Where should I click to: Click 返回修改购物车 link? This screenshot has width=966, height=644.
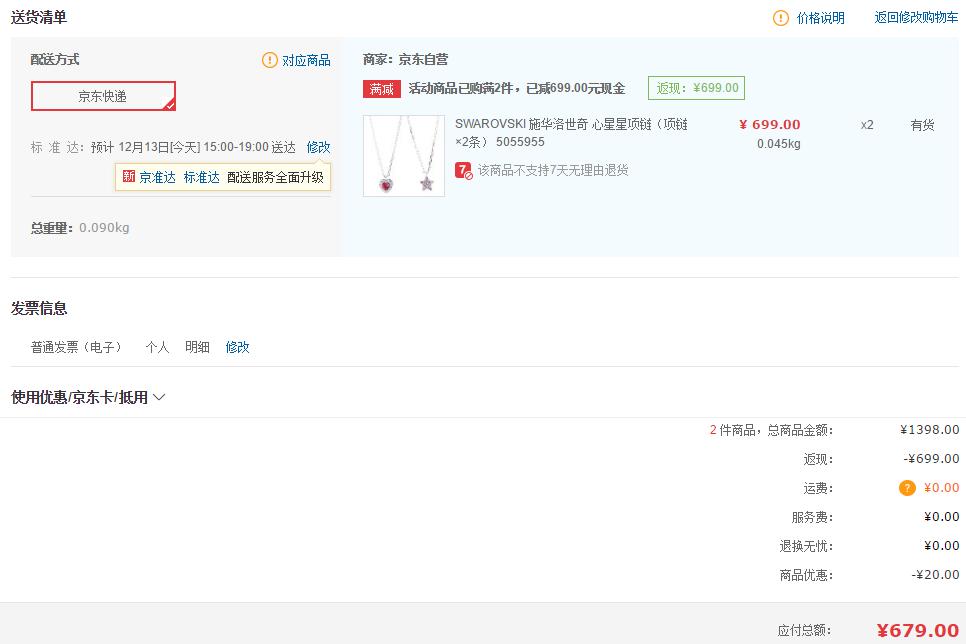click(916, 17)
